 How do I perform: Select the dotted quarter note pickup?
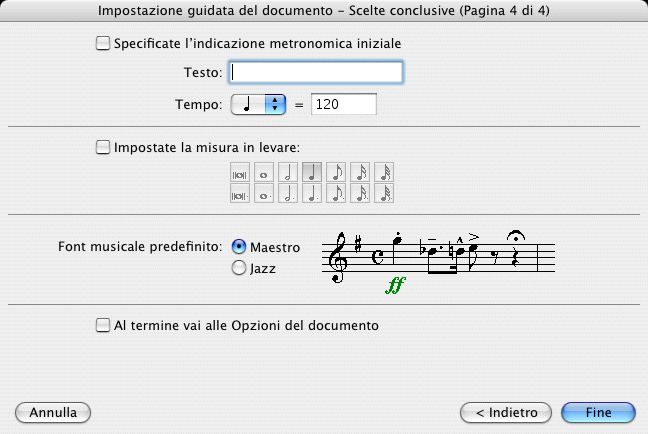tap(312, 193)
